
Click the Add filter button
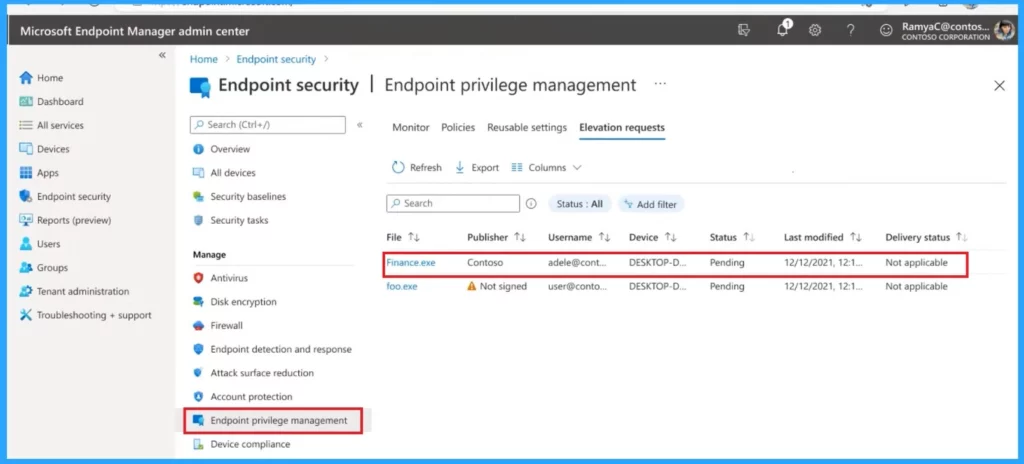[650, 204]
